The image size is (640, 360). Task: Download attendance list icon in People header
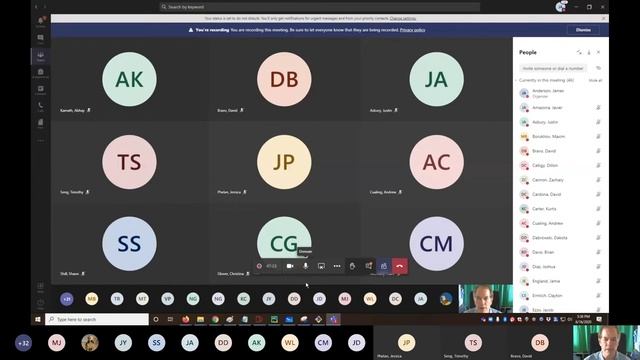pos(589,52)
